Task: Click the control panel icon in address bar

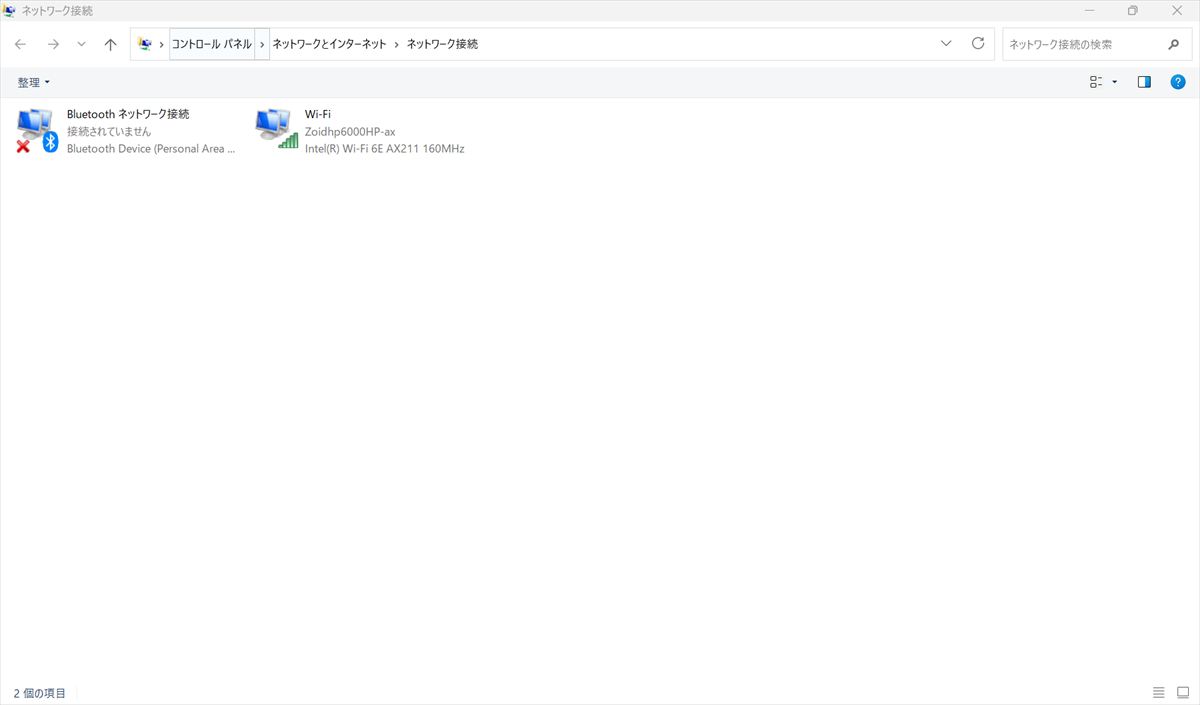Action: (145, 44)
